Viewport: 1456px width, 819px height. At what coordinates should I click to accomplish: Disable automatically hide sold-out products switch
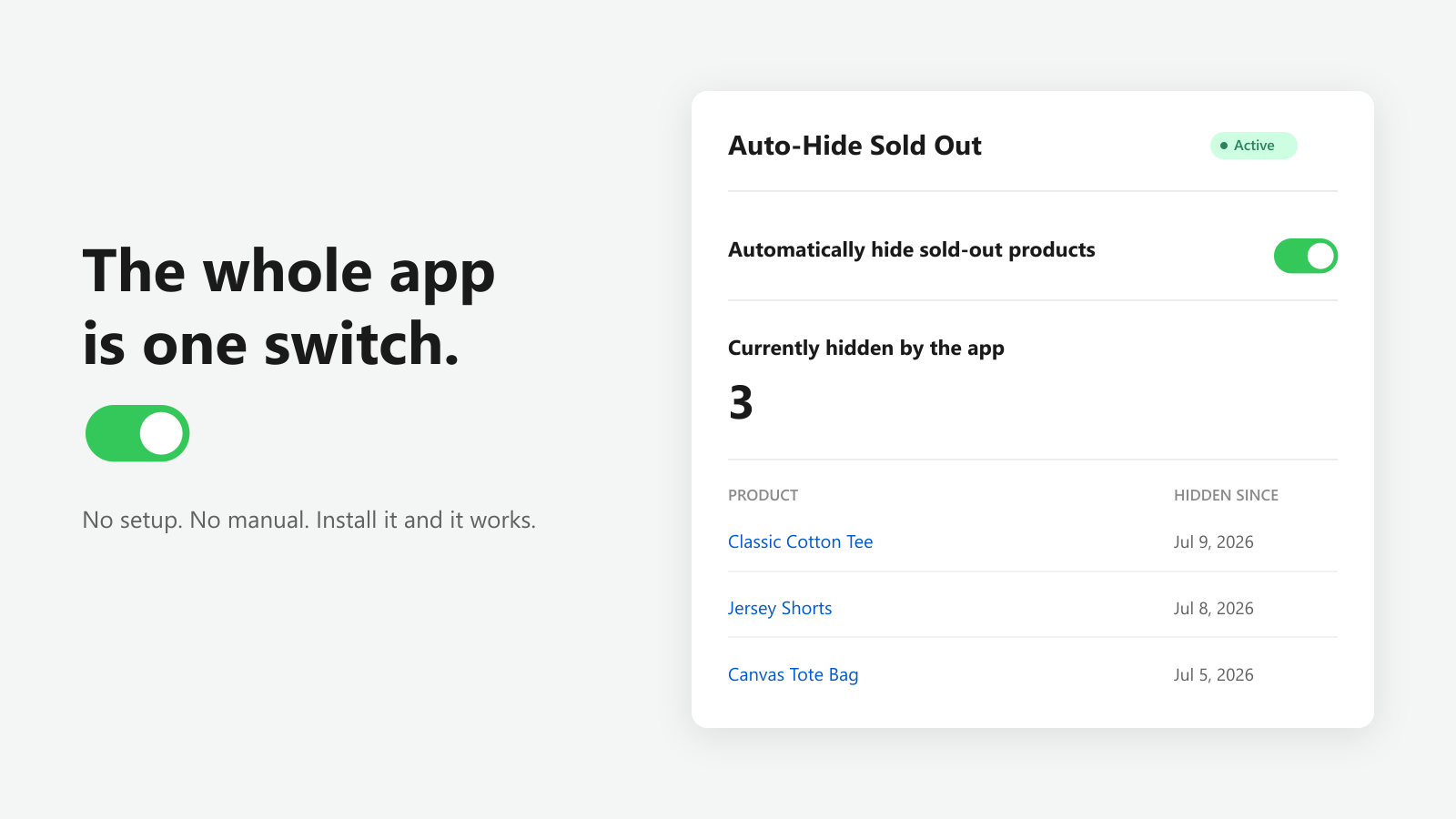tap(1306, 256)
